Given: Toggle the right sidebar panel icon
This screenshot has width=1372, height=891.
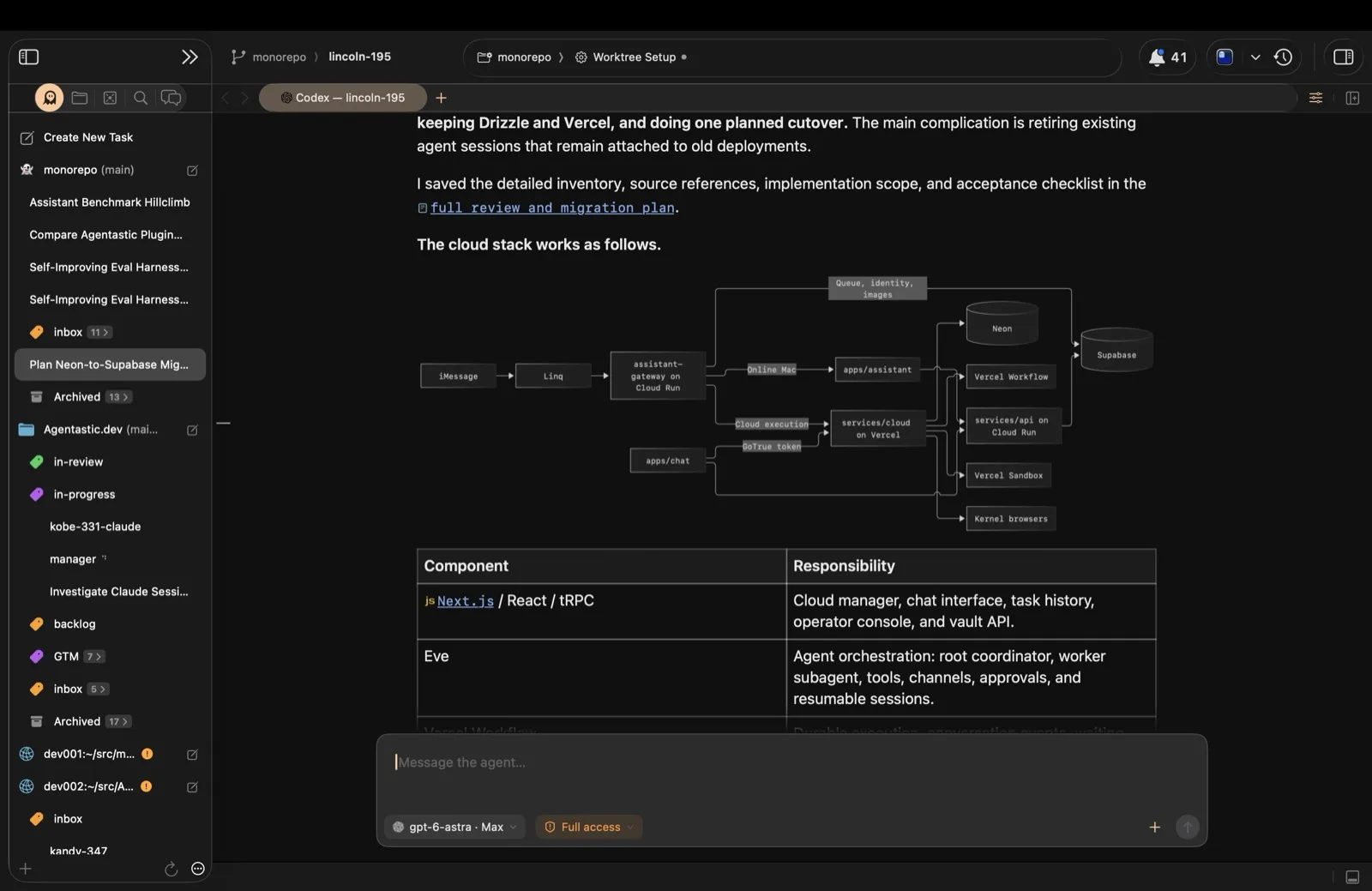Looking at the screenshot, I should [1343, 57].
